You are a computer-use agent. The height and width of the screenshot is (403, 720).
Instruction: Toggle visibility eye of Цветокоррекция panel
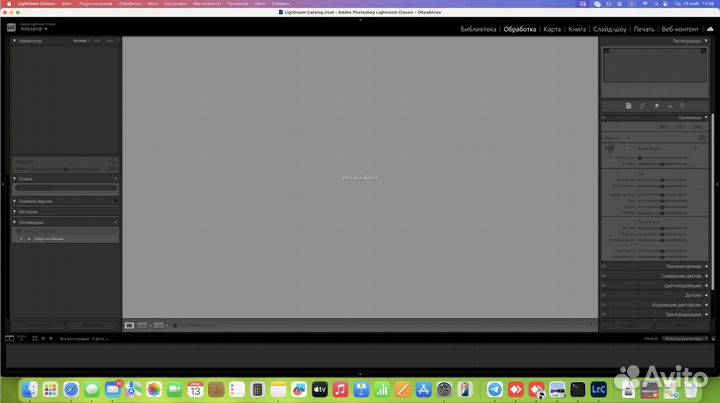[603, 285]
